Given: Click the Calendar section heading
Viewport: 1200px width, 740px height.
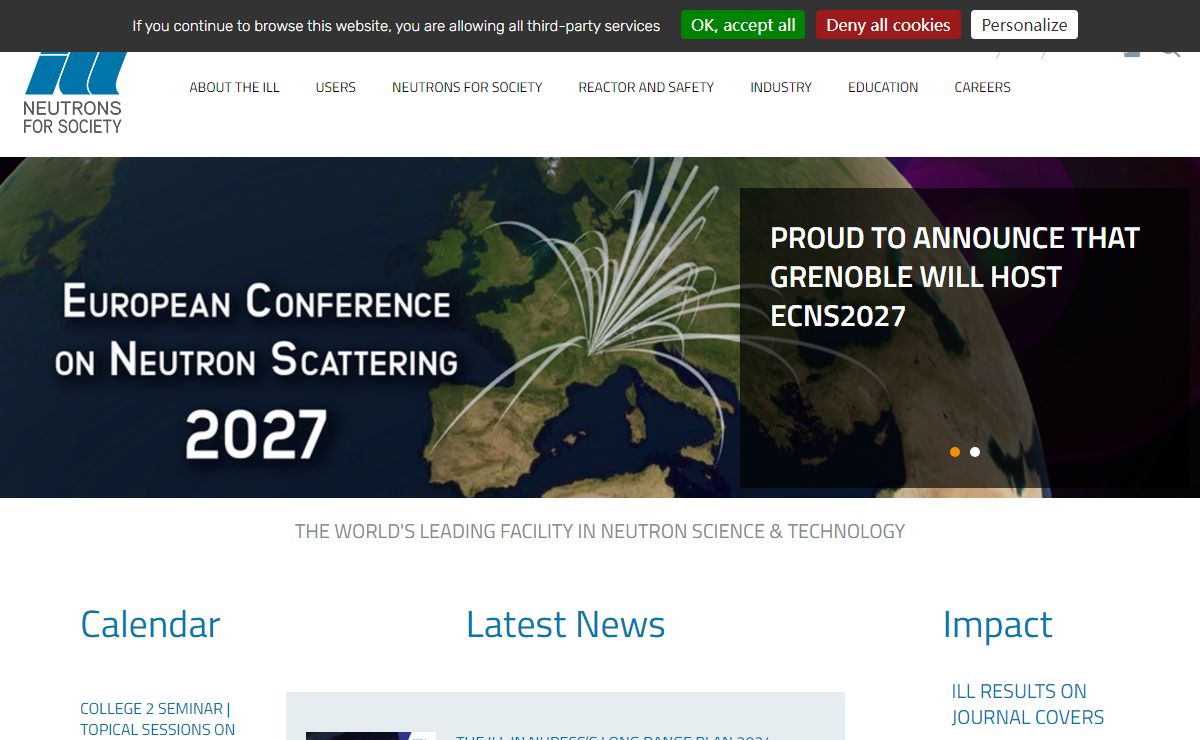Looking at the screenshot, I should (x=150, y=624).
